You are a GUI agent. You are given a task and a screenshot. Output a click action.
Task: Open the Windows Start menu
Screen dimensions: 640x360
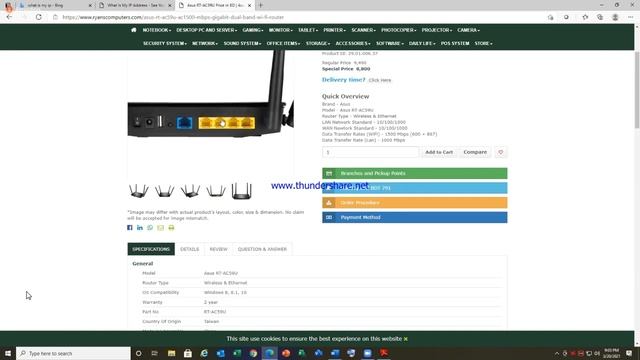(x=8, y=353)
